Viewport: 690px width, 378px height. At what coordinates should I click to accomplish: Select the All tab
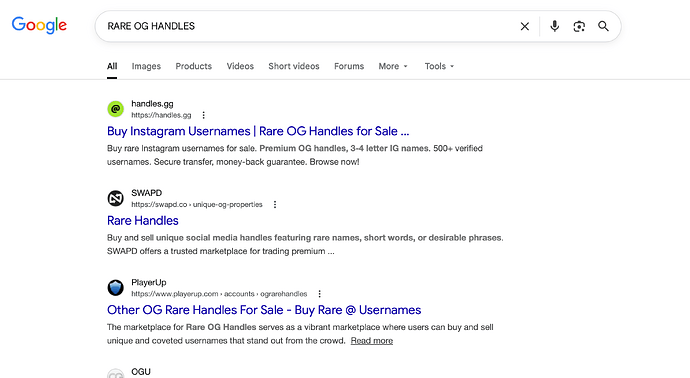click(x=112, y=66)
